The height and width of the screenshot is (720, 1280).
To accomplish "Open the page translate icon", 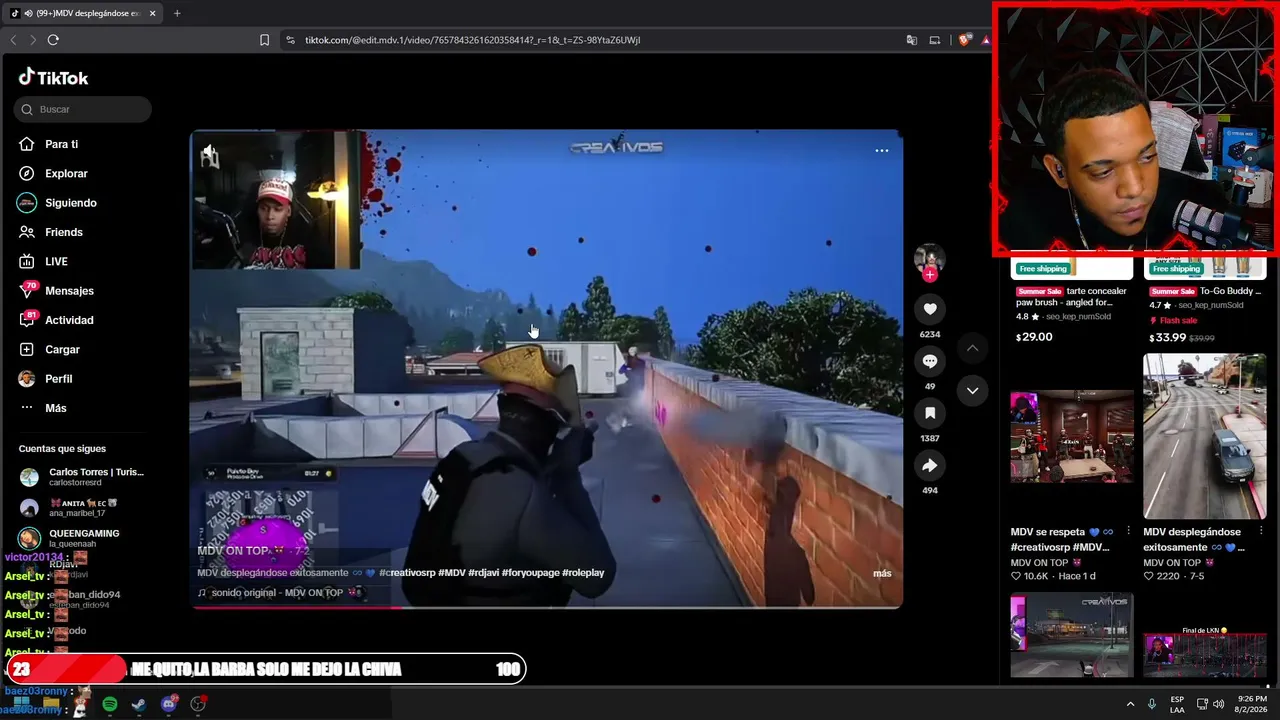I will pyautogui.click(x=911, y=40).
